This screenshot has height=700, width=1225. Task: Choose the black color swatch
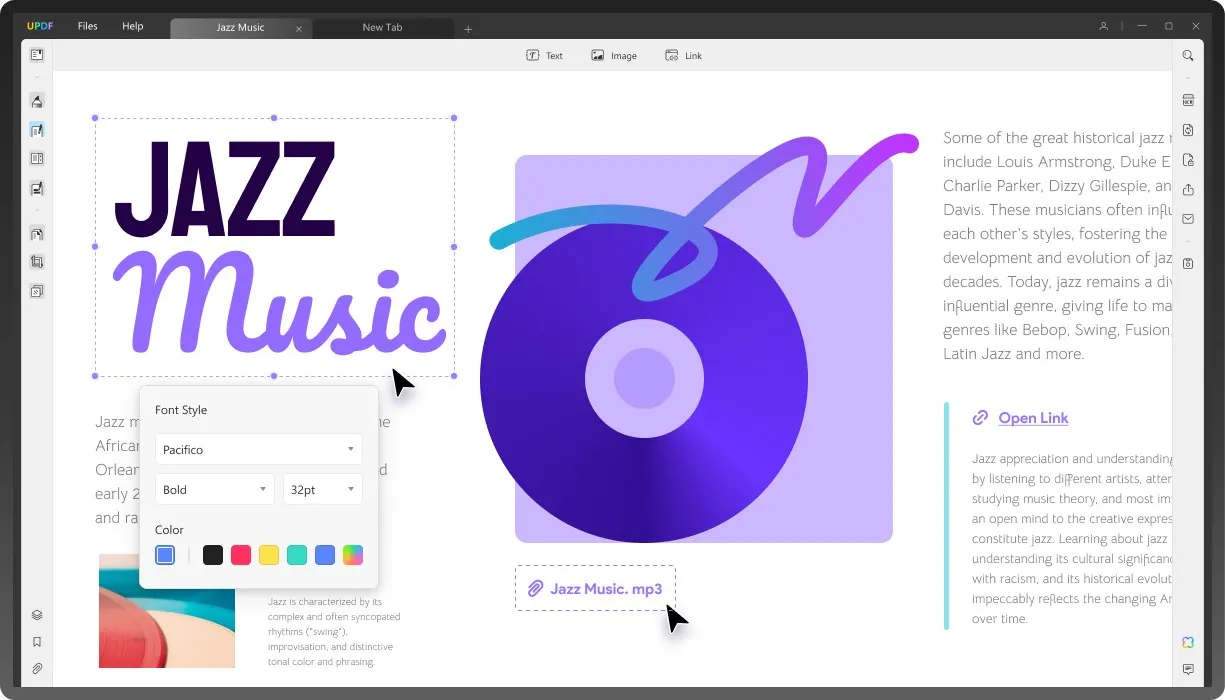pos(213,555)
